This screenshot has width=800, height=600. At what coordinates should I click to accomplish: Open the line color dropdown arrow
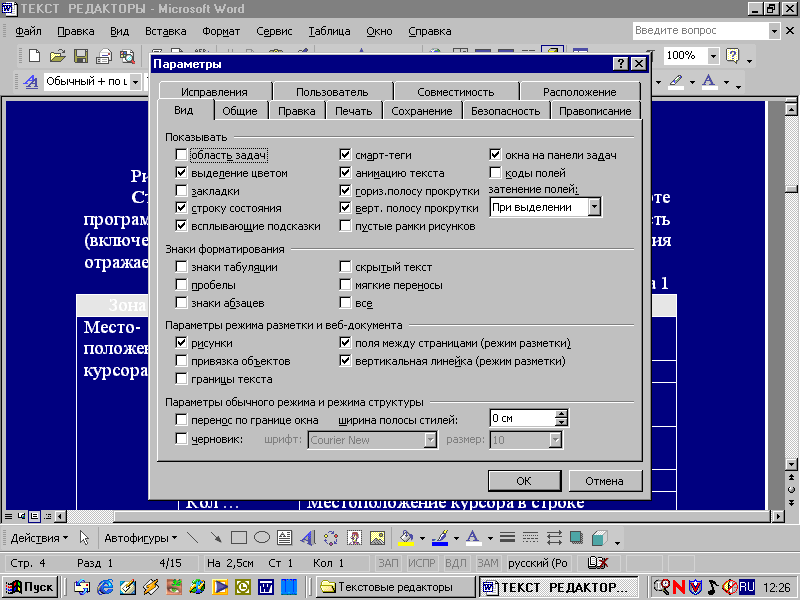(456, 538)
